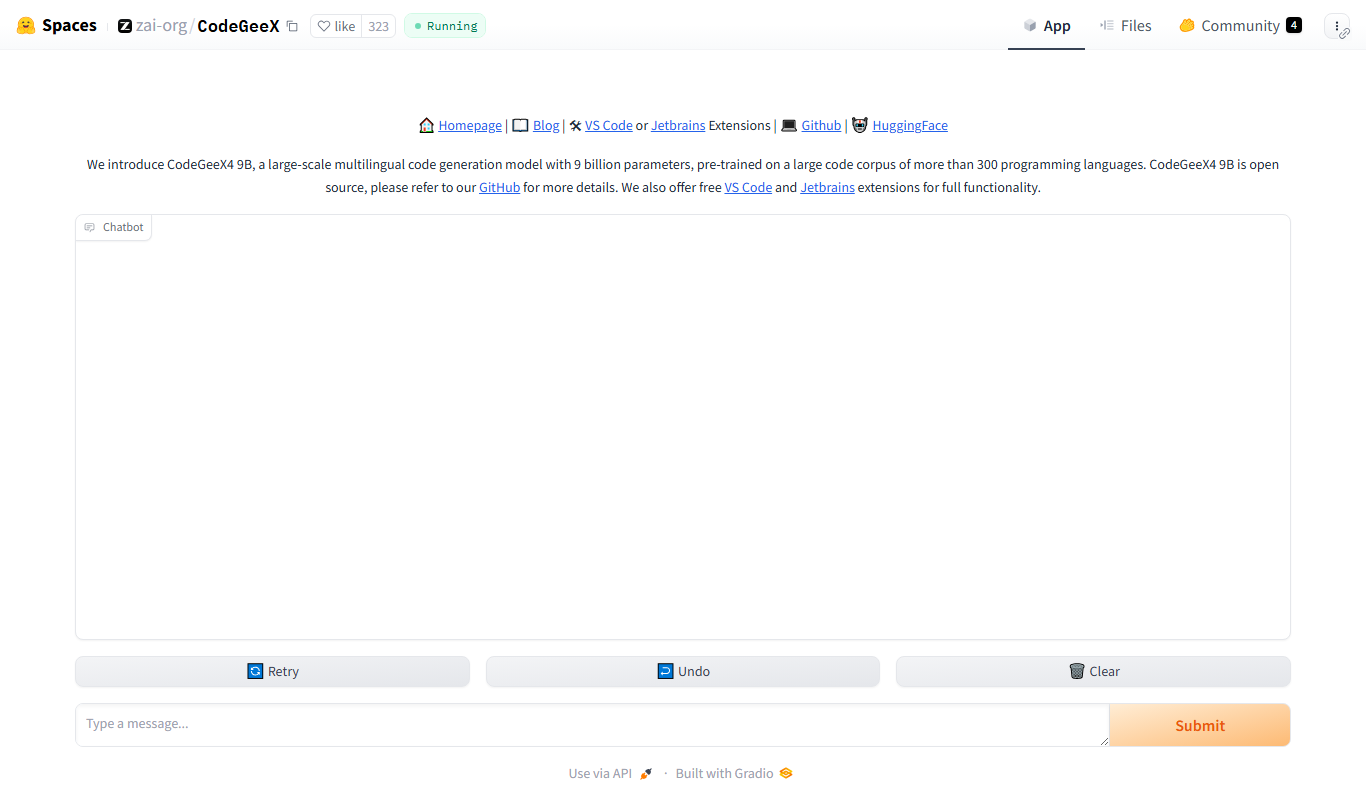The width and height of the screenshot is (1366, 800).
Task: Clear the chat conversation
Action: [x=1093, y=671]
